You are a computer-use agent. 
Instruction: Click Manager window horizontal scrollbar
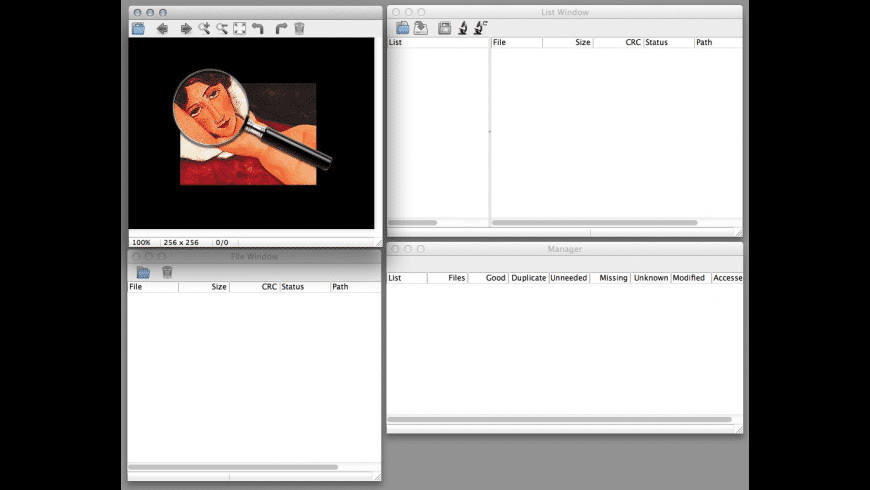click(x=559, y=420)
